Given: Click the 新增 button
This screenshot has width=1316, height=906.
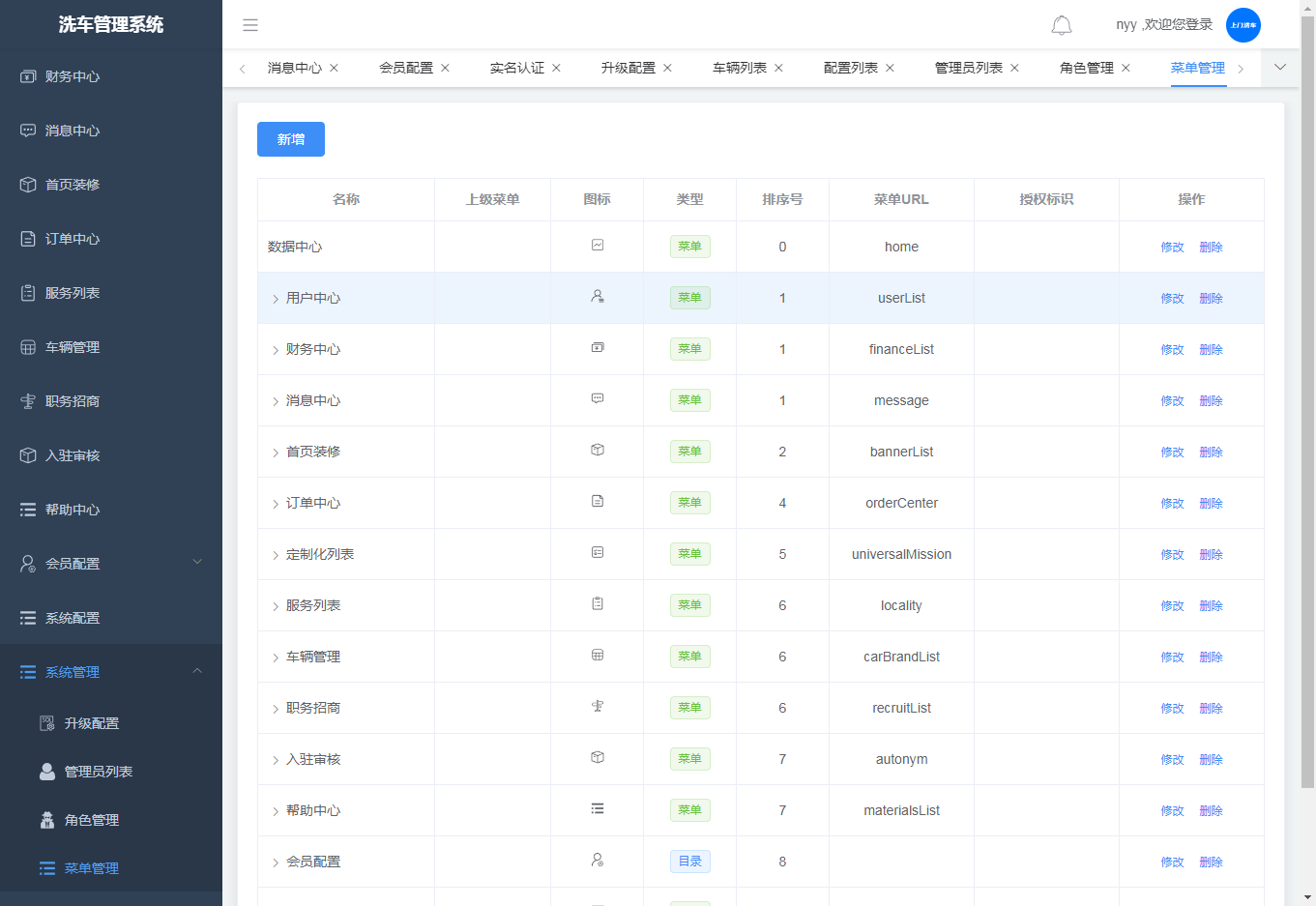Looking at the screenshot, I should (291, 139).
